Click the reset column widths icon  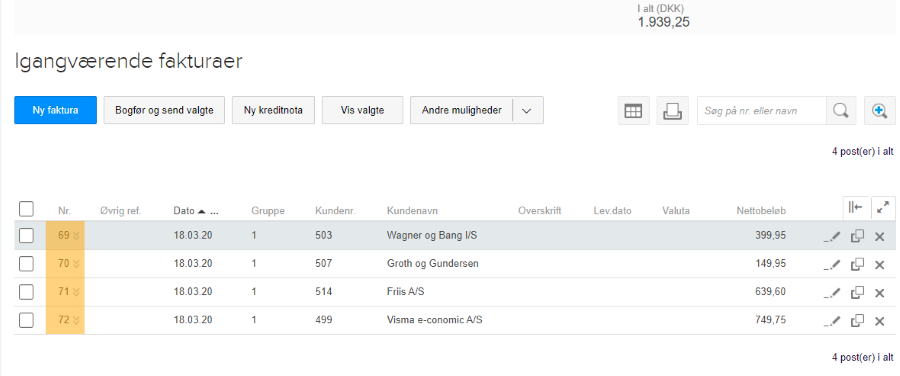pyautogui.click(x=856, y=208)
